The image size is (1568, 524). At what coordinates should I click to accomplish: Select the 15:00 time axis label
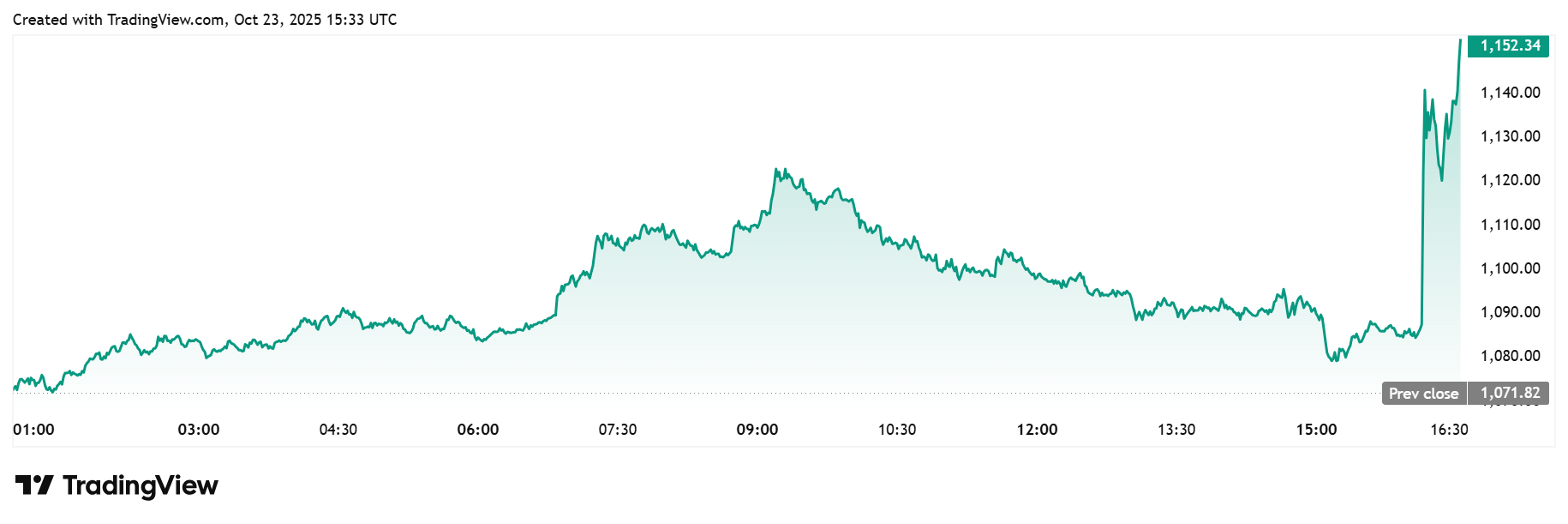(x=1316, y=430)
